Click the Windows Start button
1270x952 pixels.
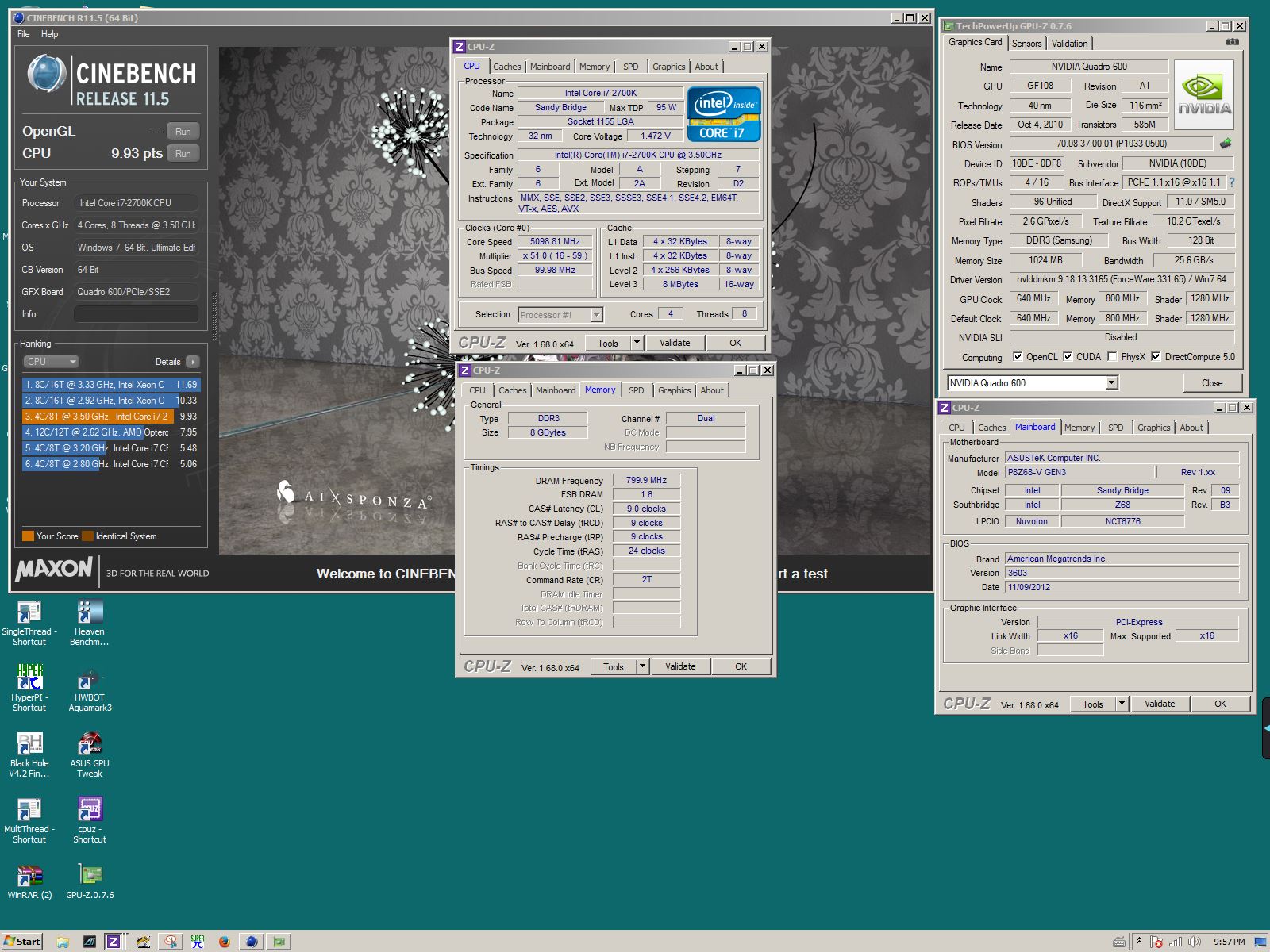point(22,942)
